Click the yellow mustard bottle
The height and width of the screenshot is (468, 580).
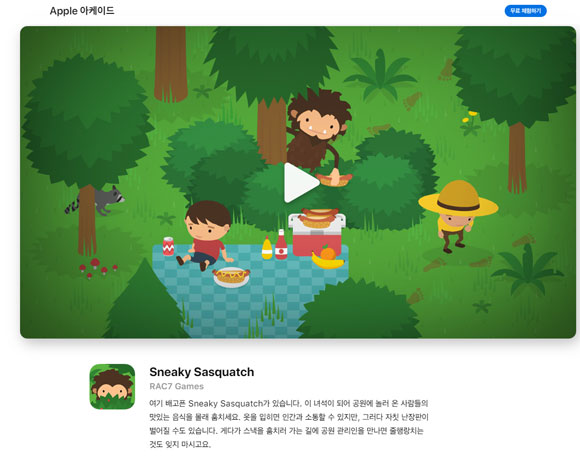(x=267, y=248)
